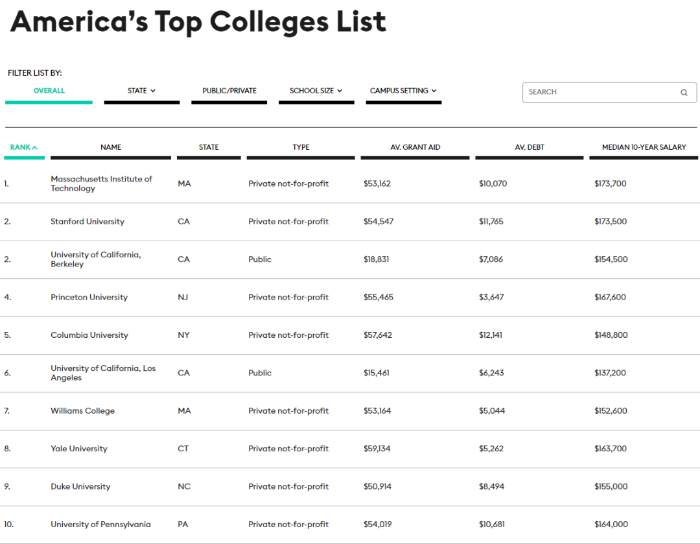The height and width of the screenshot is (544, 700).
Task: Sort by State column header
Action: pos(208,147)
